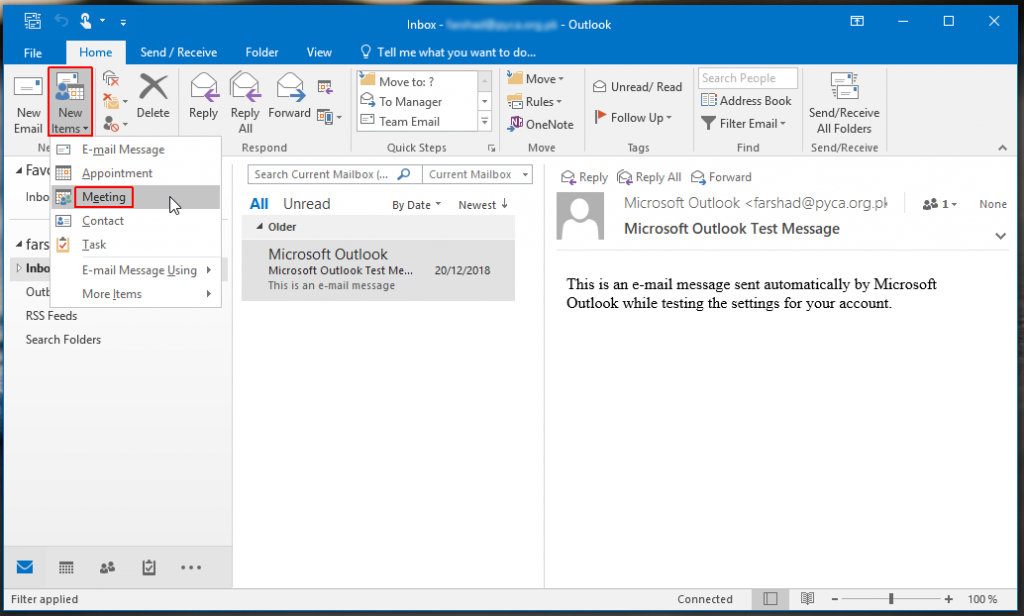Show only Unread messages

306,203
